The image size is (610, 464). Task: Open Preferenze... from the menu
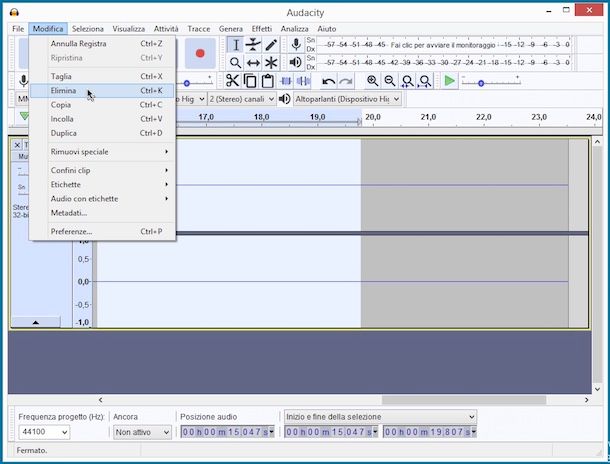[102, 231]
